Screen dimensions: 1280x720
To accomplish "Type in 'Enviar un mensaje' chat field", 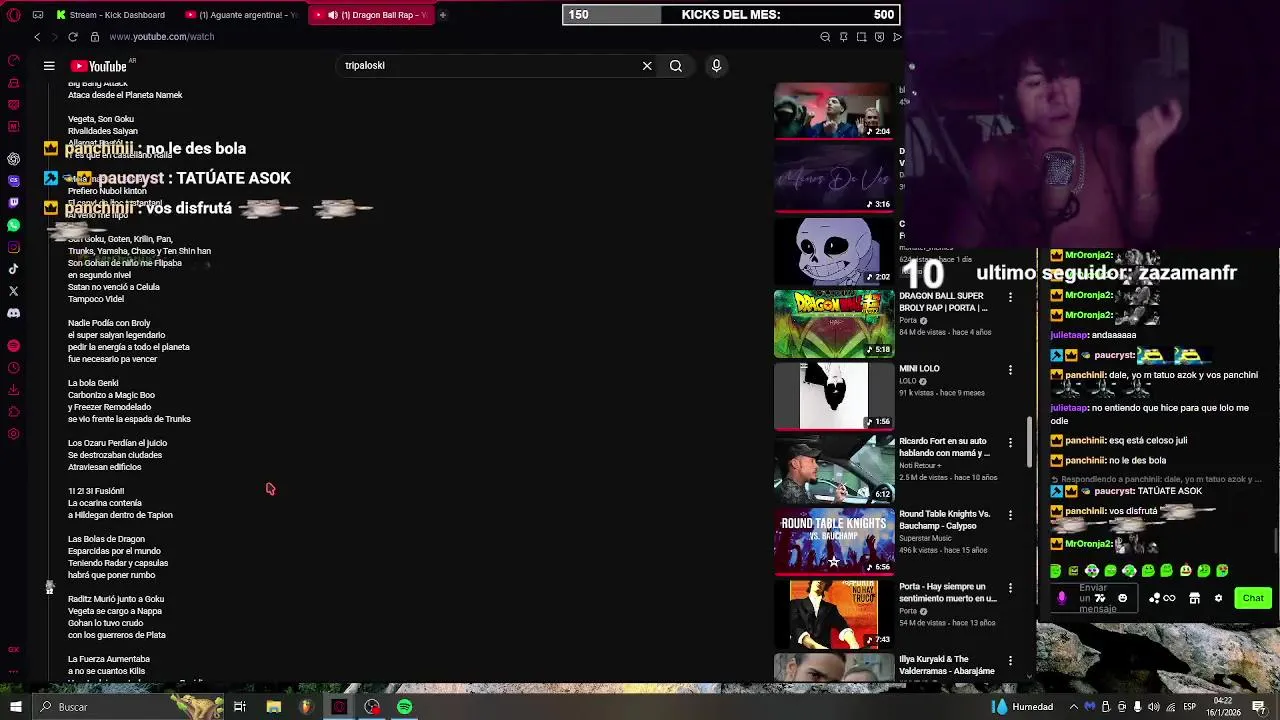I will pyautogui.click(x=1096, y=598).
